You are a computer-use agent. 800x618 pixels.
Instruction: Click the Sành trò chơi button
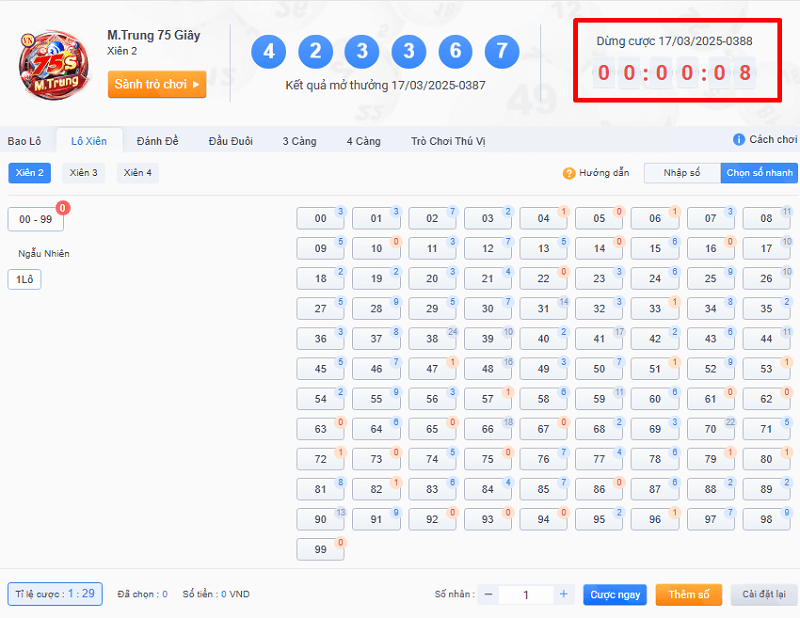[x=156, y=85]
